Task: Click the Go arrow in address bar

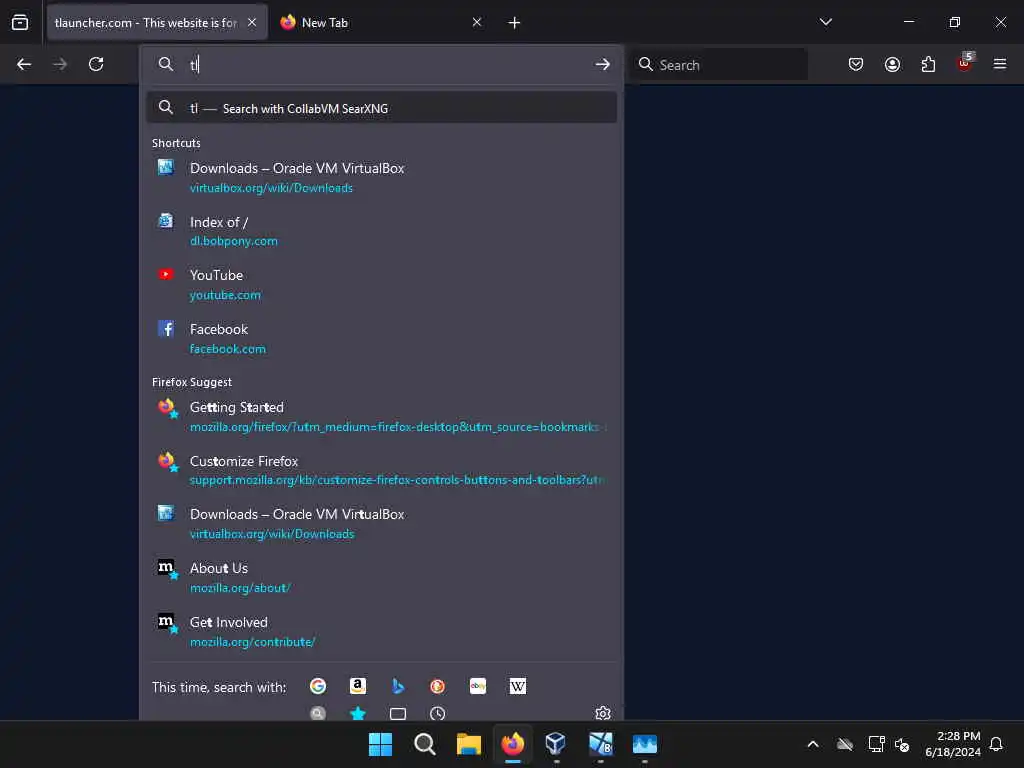Action: point(602,64)
